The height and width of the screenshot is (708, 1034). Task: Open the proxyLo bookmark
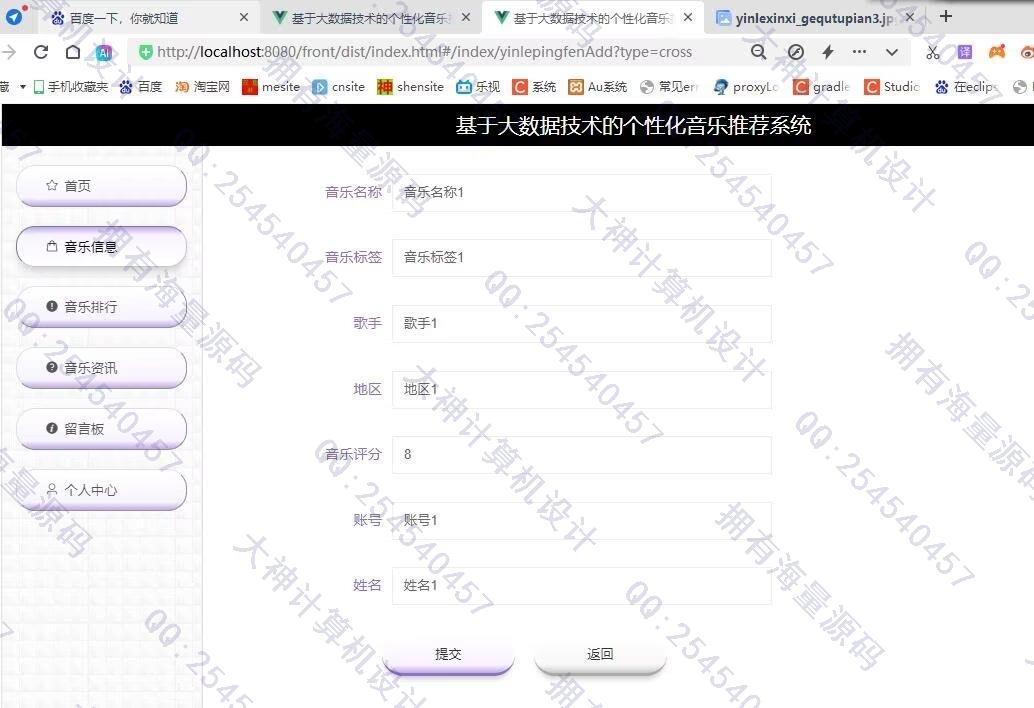[746, 86]
